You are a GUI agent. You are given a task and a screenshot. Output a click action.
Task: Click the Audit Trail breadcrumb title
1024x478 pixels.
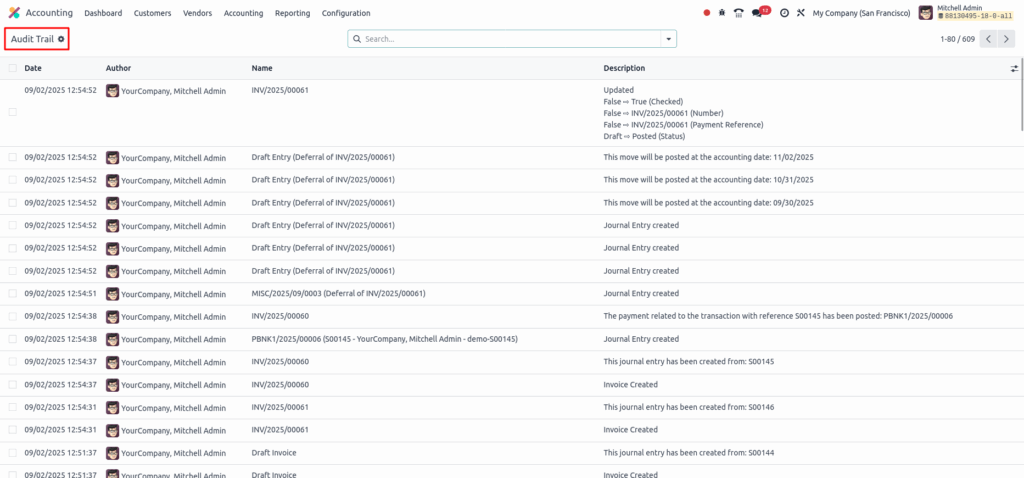(x=32, y=39)
